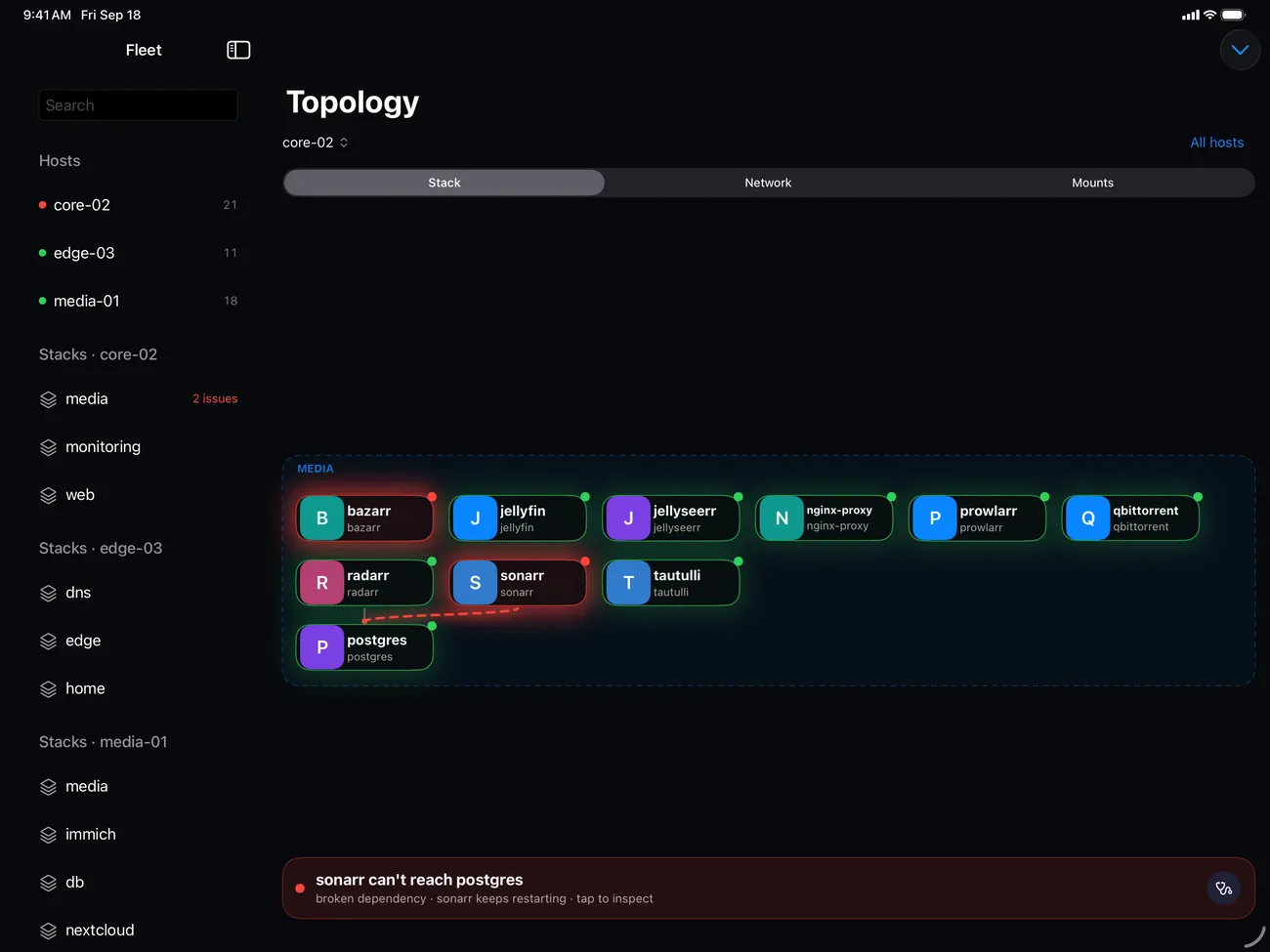Switch to the Mounts tab
Image resolution: width=1270 pixels, height=952 pixels.
tap(1092, 183)
